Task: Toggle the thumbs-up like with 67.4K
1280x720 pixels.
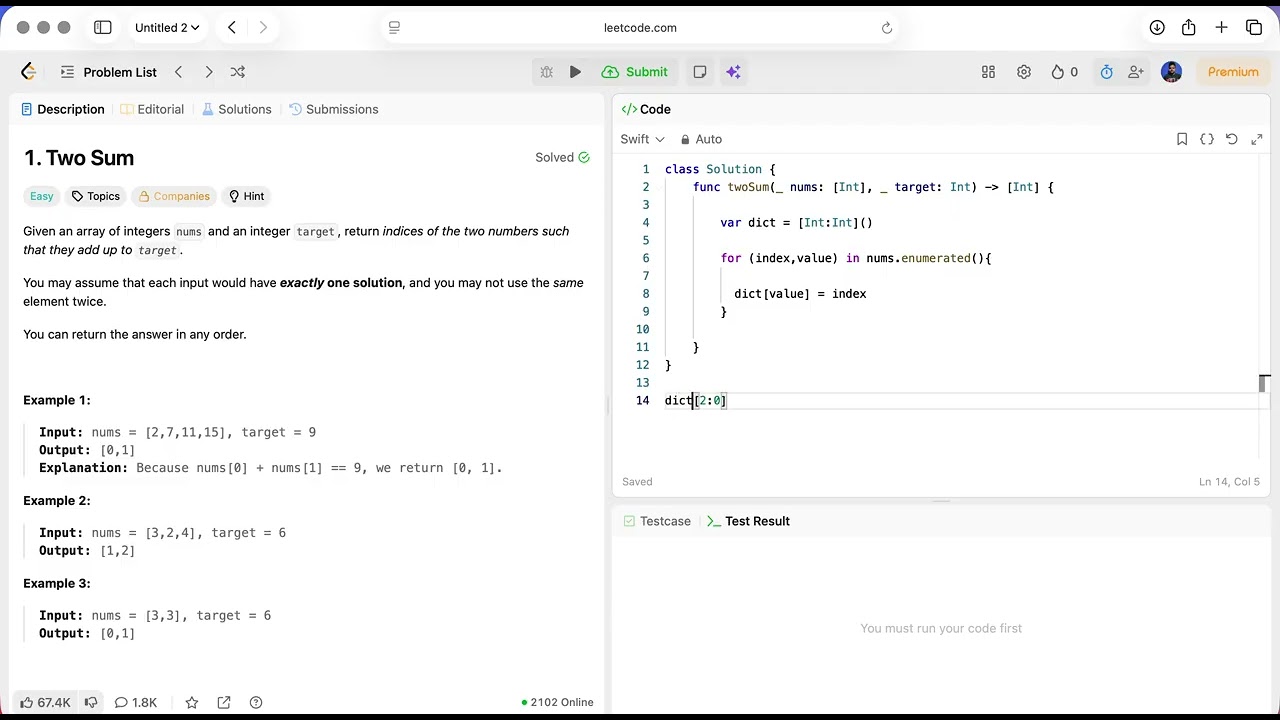Action: 45,702
